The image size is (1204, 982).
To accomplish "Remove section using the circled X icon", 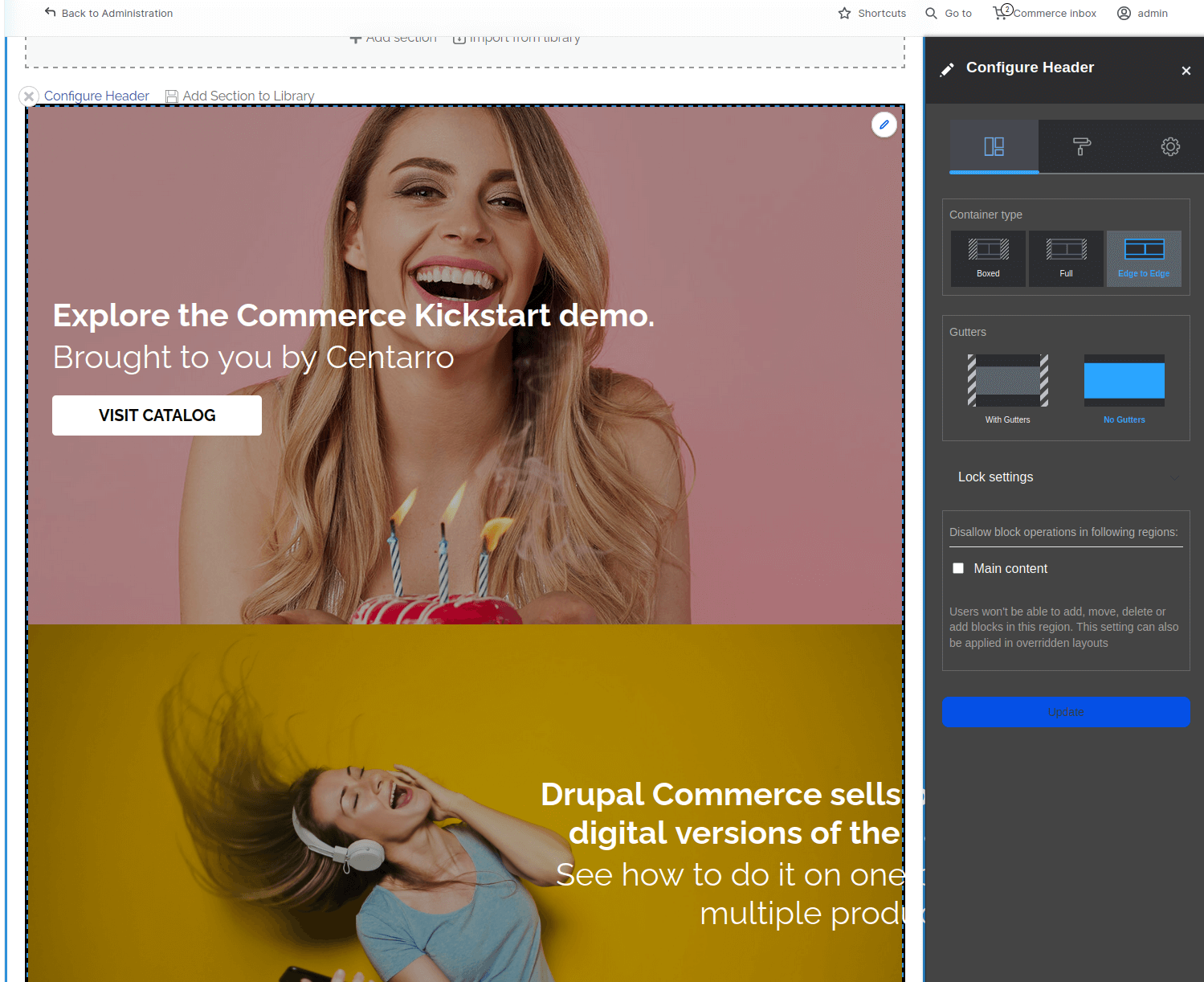I will [x=29, y=96].
